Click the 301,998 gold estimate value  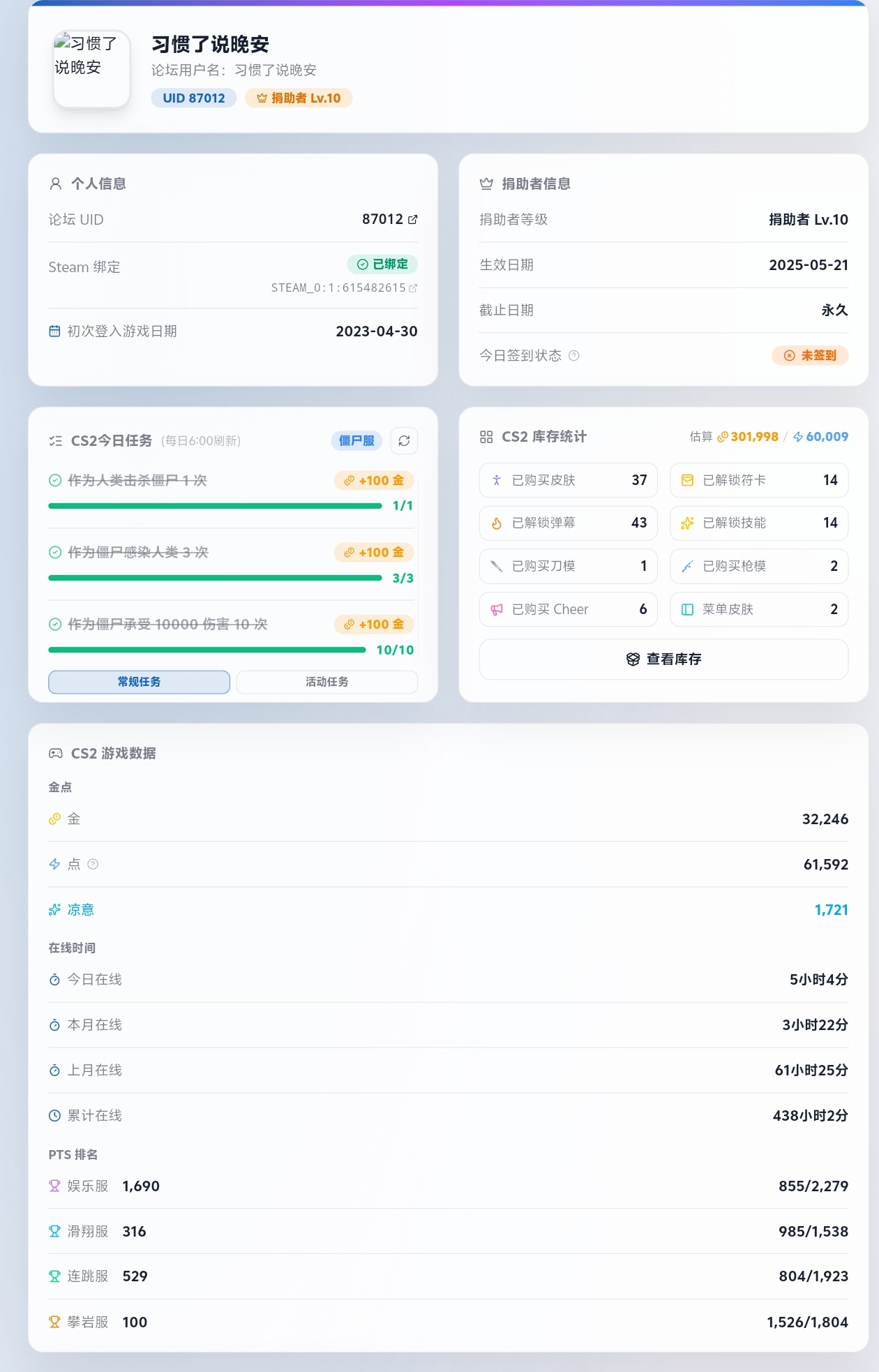[x=754, y=437]
